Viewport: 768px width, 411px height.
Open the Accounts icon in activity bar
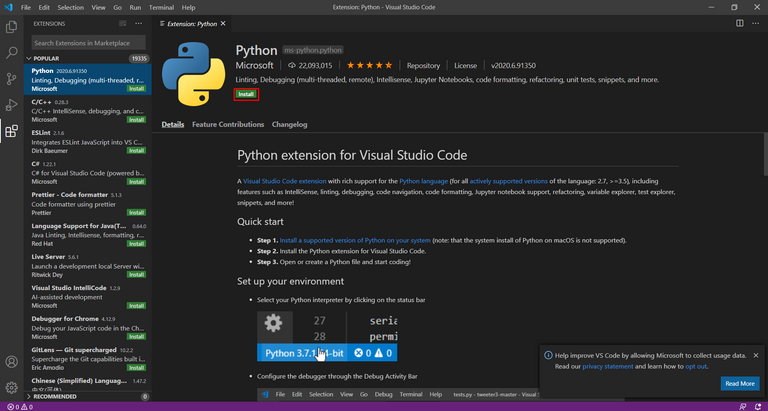pyautogui.click(x=11, y=362)
